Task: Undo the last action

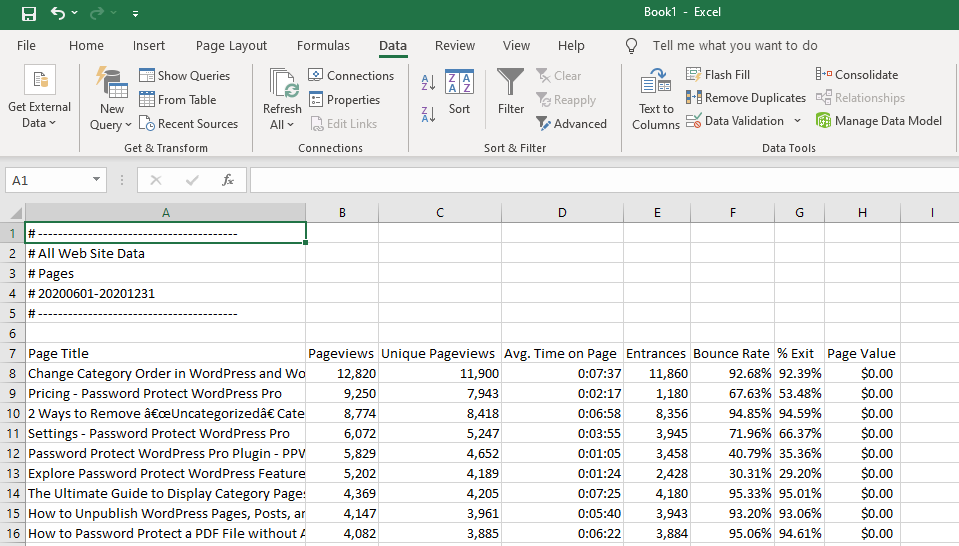Action: point(57,13)
